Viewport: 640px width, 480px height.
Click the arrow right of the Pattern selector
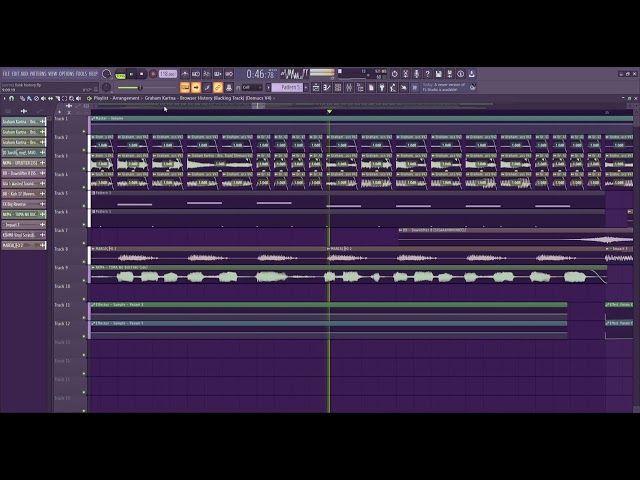[306, 87]
